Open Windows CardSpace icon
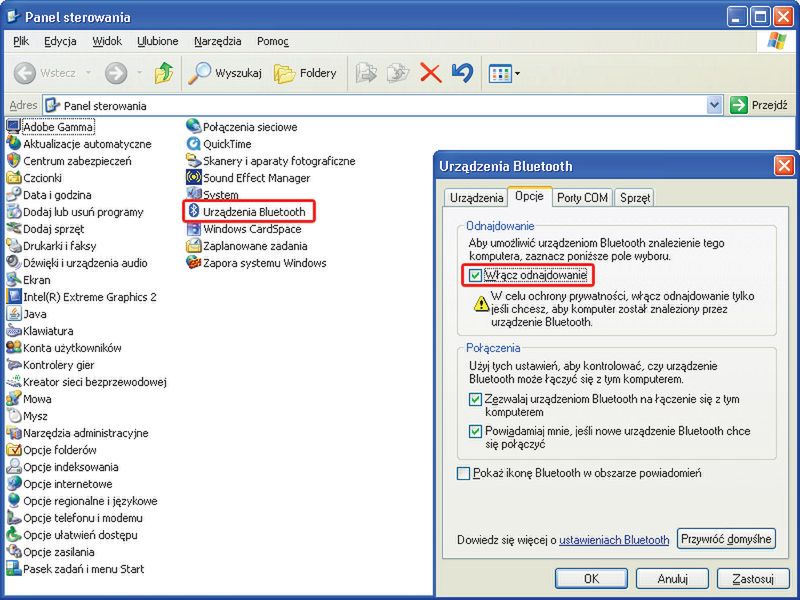This screenshot has height=600, width=800. click(193, 229)
